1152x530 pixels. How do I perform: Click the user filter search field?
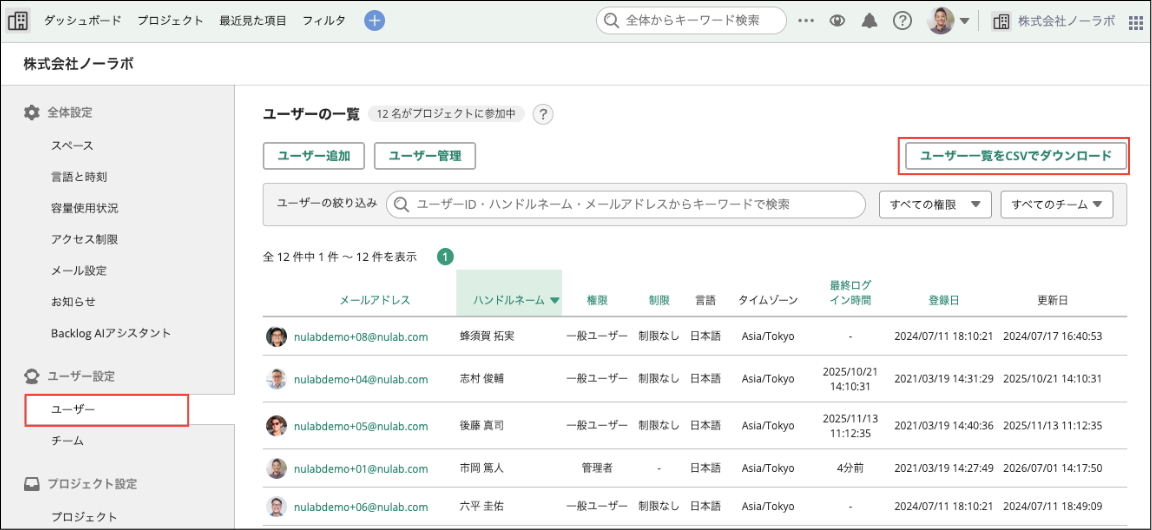626,205
